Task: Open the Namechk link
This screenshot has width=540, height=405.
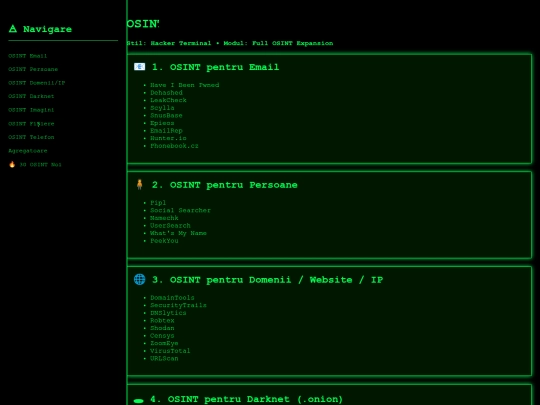Action: [164, 218]
